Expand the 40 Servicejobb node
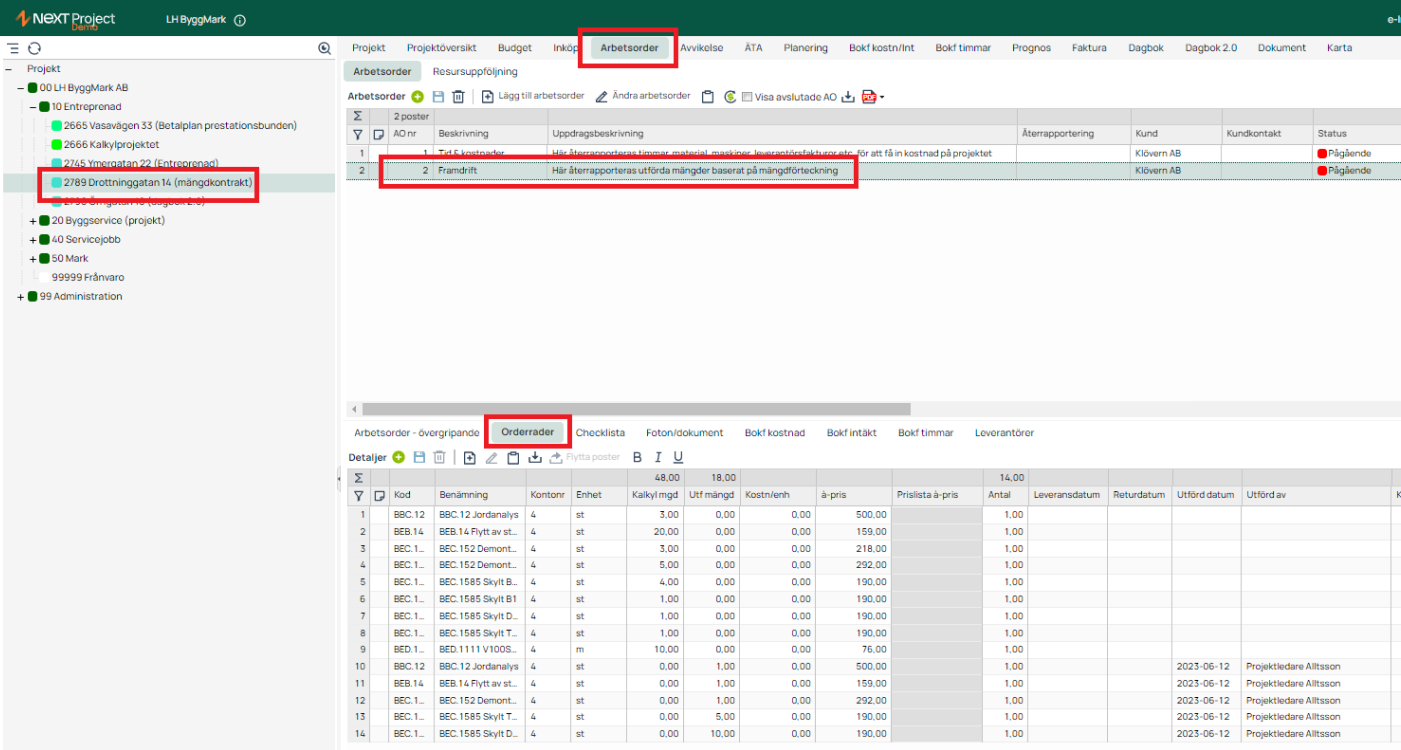 tap(33, 239)
